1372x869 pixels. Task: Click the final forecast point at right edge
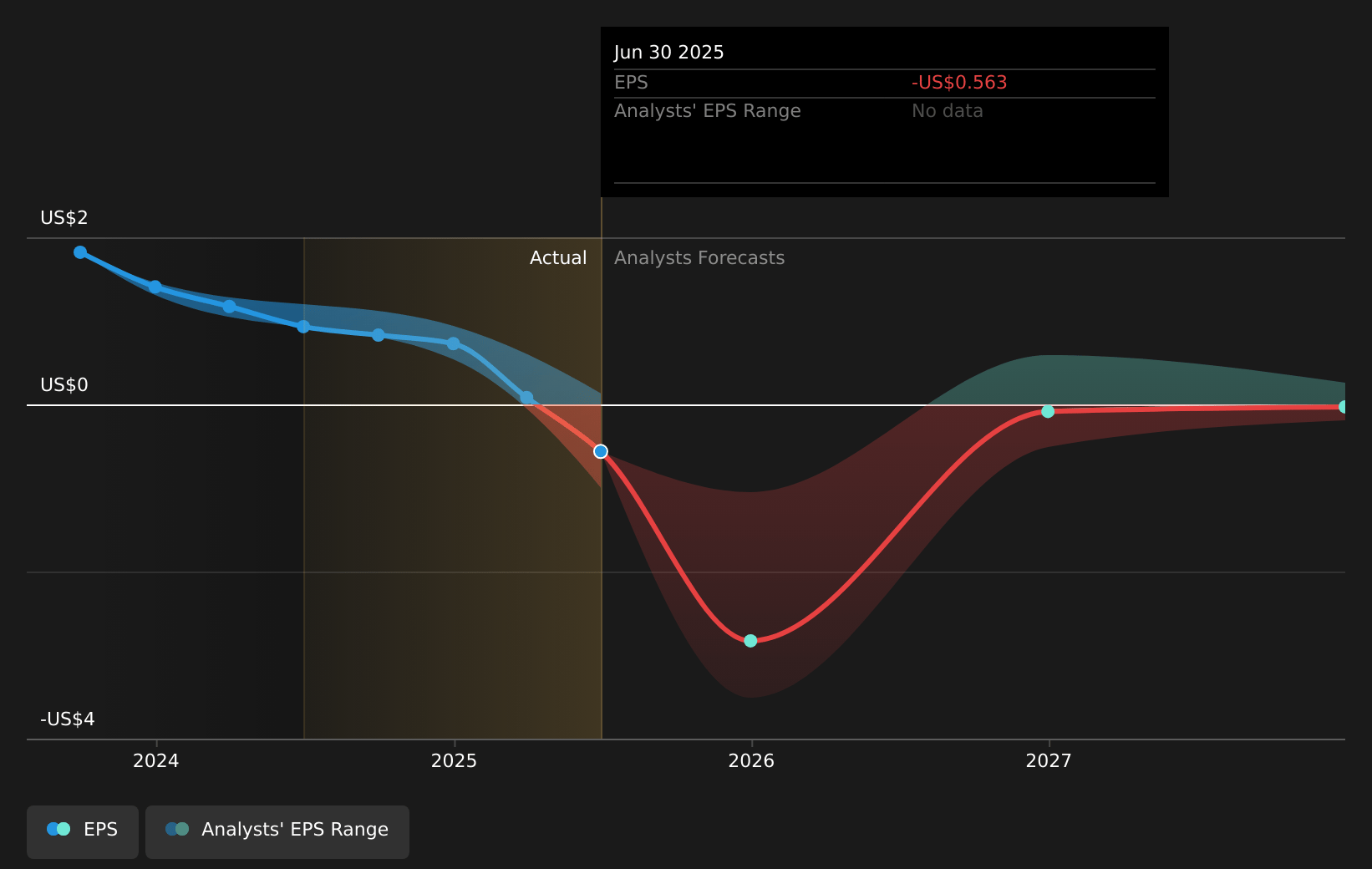tap(1344, 407)
